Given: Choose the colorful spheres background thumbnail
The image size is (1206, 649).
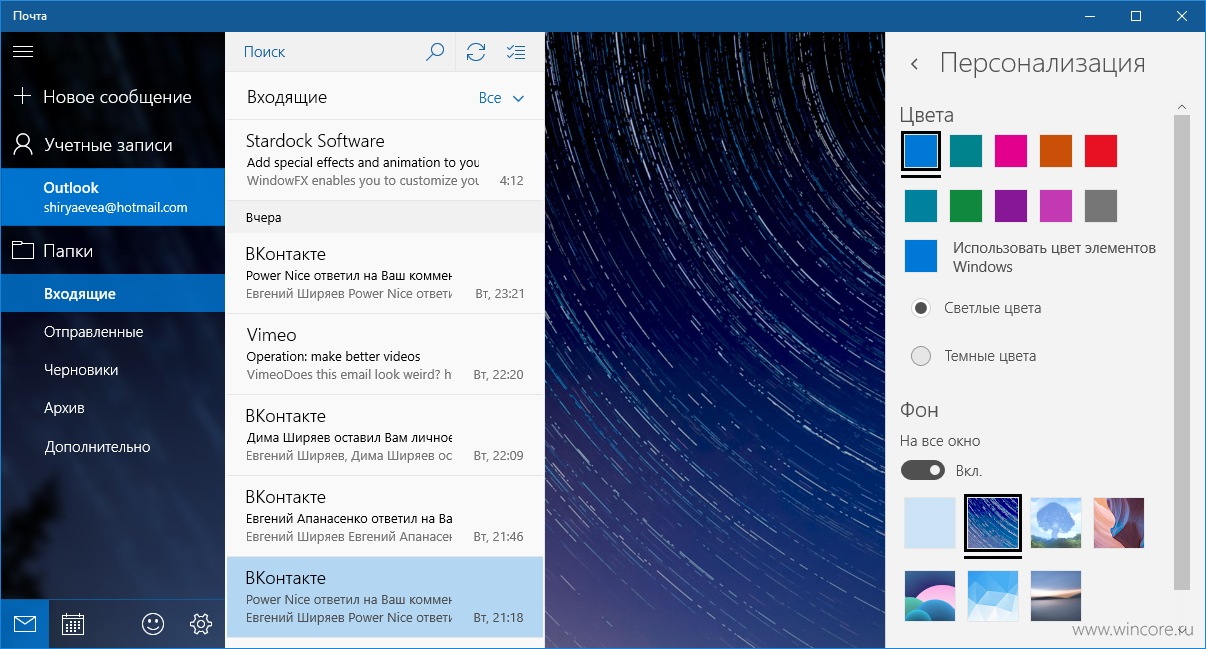Looking at the screenshot, I should tap(930, 596).
